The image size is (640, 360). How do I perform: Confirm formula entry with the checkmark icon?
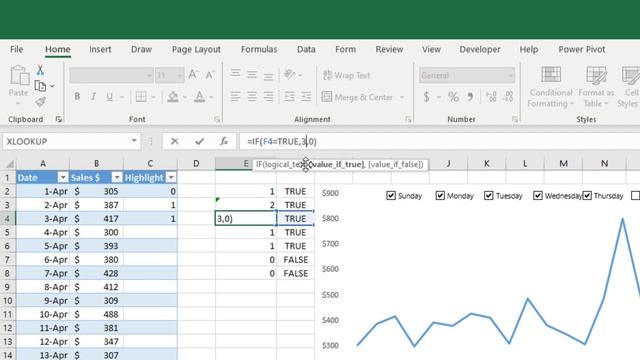tap(199, 141)
